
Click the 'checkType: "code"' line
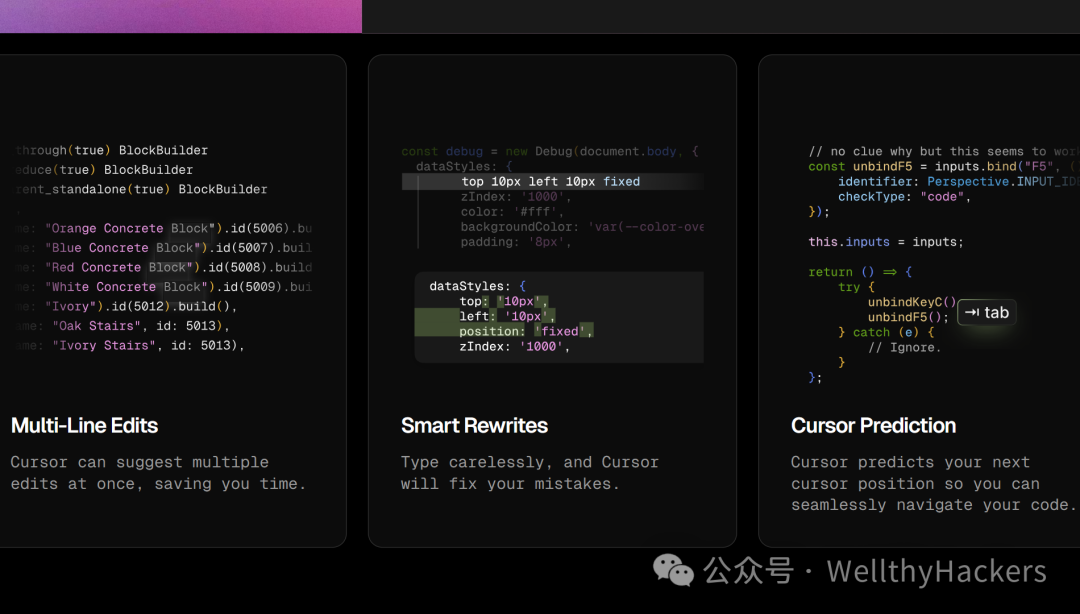click(x=904, y=196)
